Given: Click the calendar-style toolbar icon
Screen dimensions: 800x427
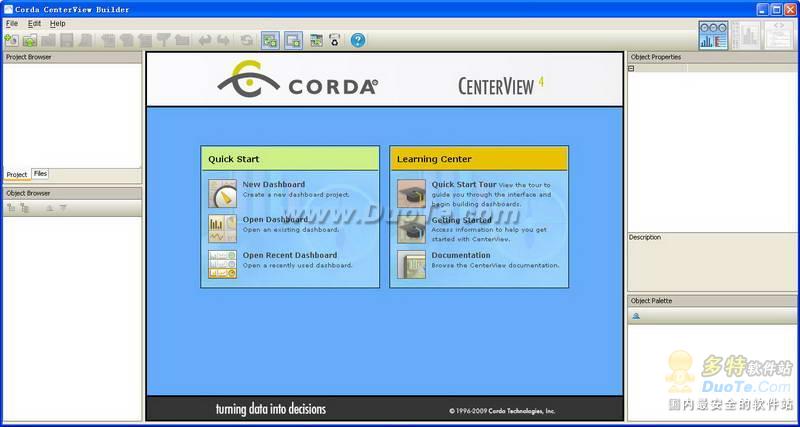Looking at the screenshot, I should (x=316, y=41).
